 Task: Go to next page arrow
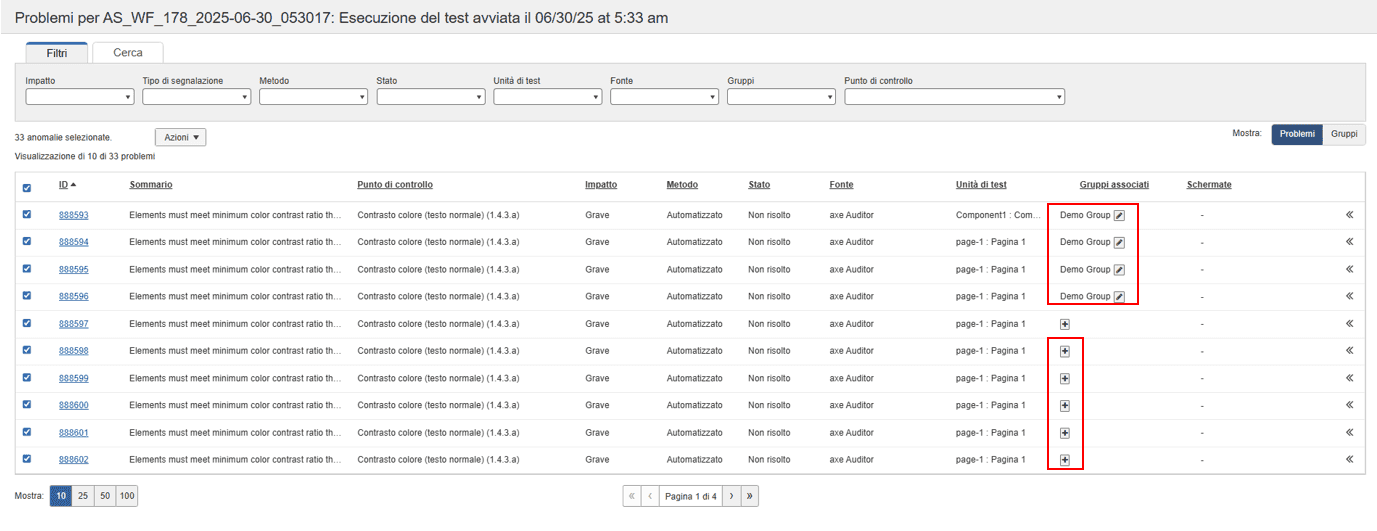731,496
